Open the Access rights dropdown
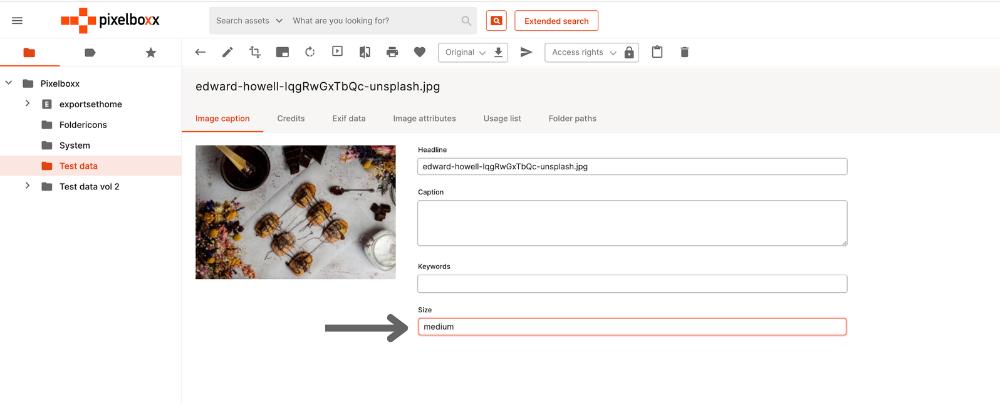 tap(584, 52)
